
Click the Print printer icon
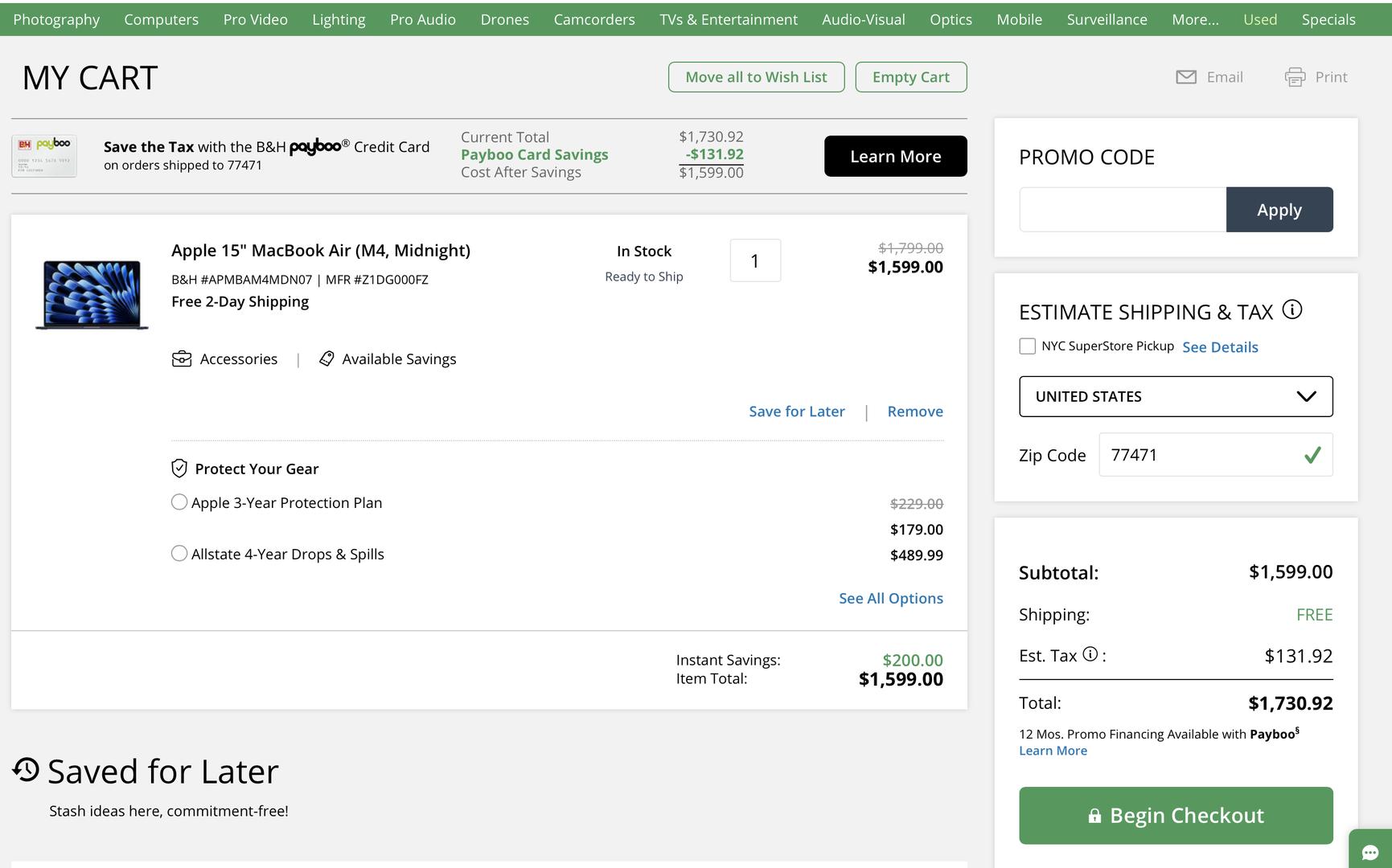[1295, 77]
